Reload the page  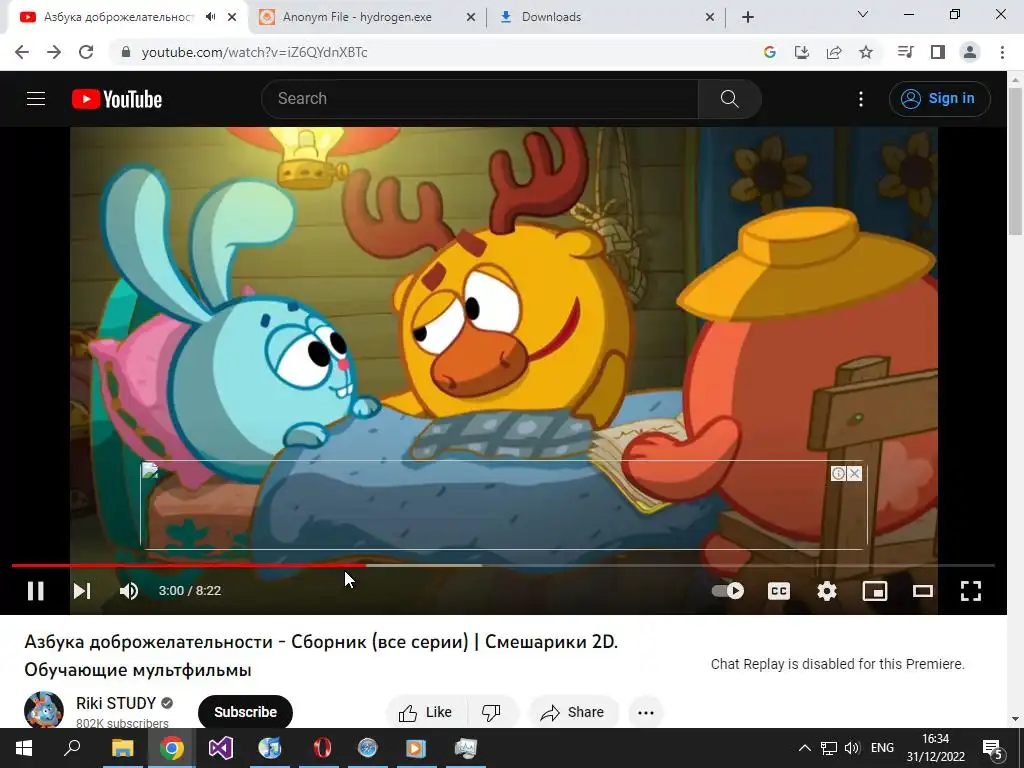[x=86, y=52]
